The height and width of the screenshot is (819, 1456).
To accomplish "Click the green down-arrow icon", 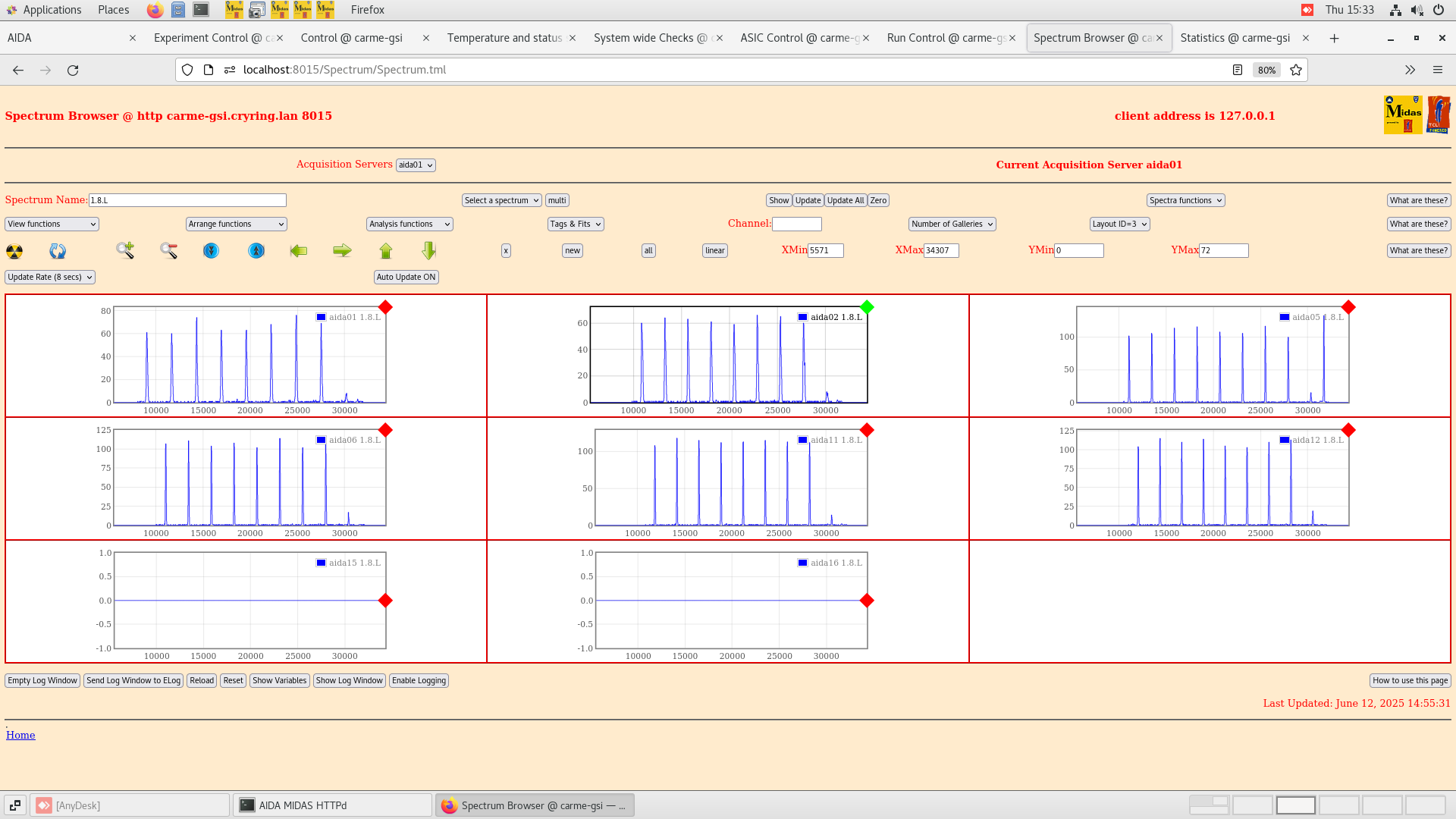I will click(x=428, y=250).
